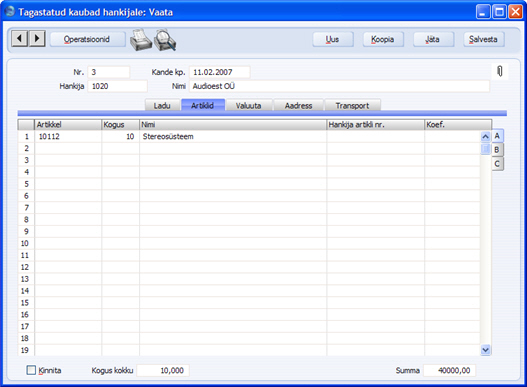
Task: Select the Artiklid tab
Action: [x=203, y=105]
